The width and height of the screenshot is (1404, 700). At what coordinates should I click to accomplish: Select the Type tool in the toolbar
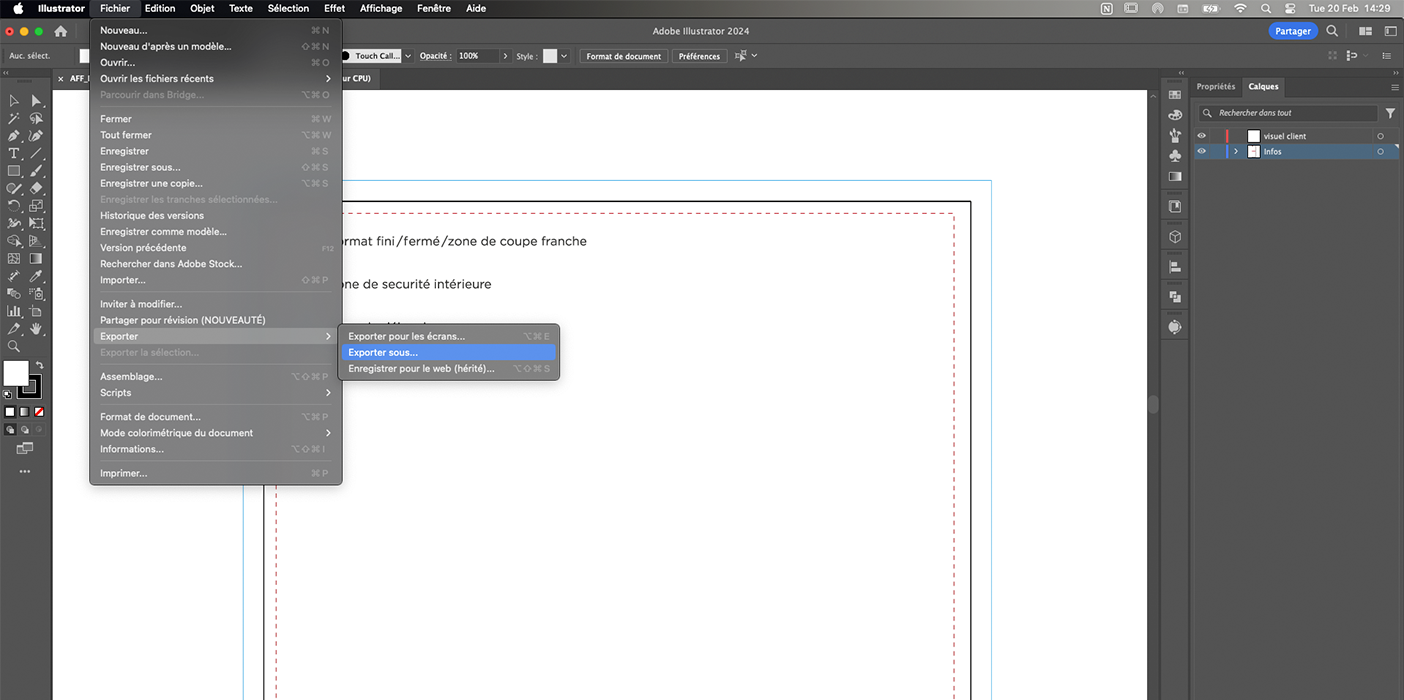click(14, 153)
